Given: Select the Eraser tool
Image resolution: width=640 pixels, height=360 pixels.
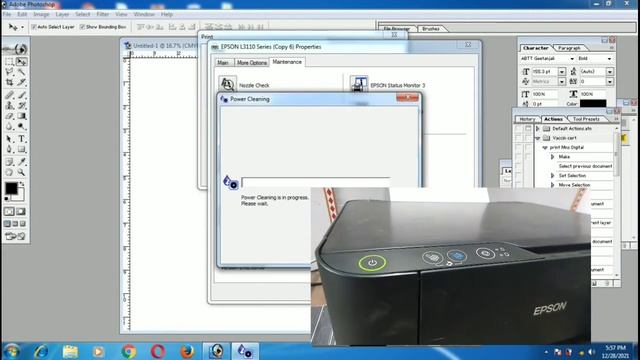Looking at the screenshot, I should [9, 116].
